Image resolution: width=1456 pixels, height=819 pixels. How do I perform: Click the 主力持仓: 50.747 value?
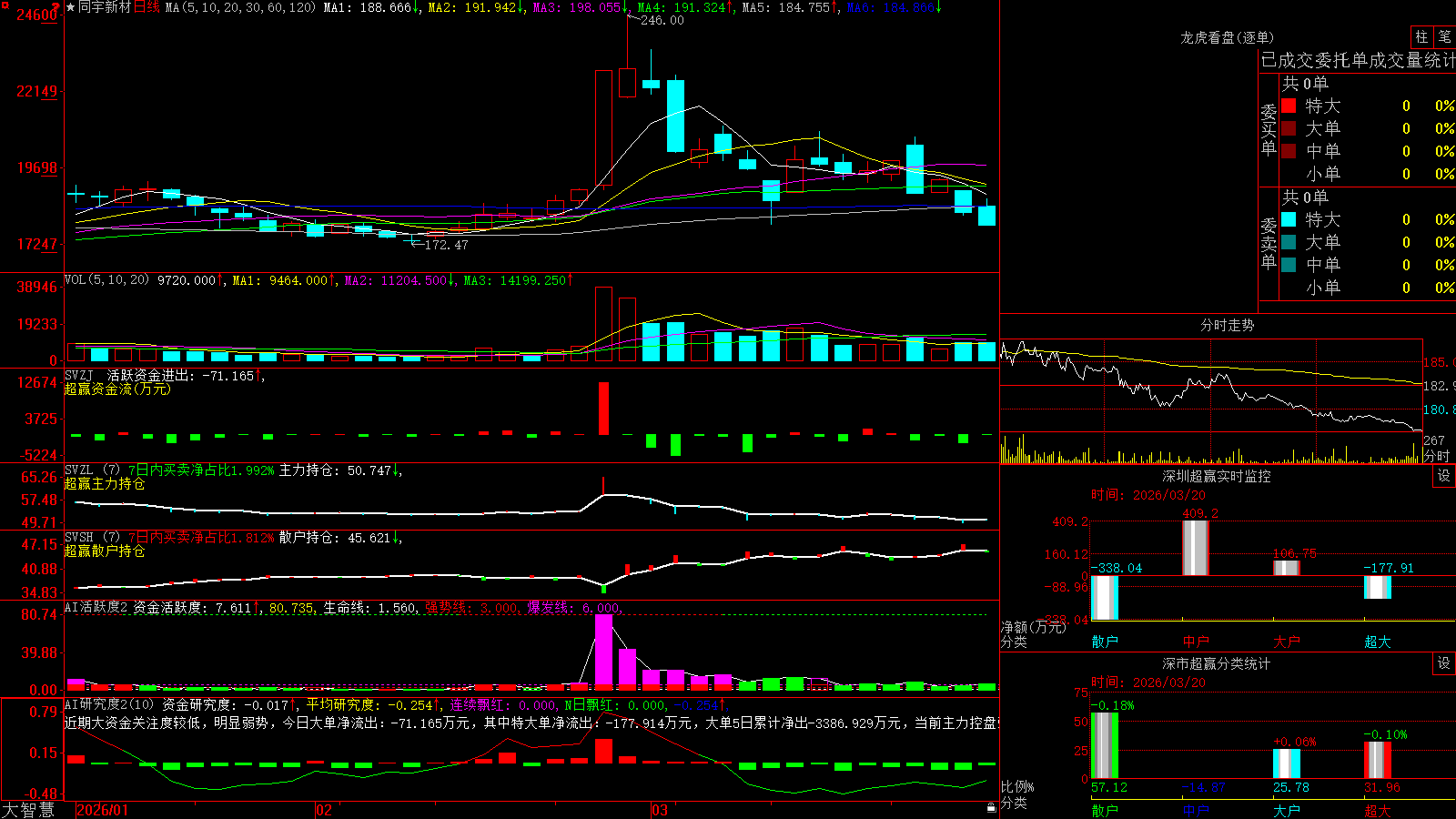coord(335,470)
